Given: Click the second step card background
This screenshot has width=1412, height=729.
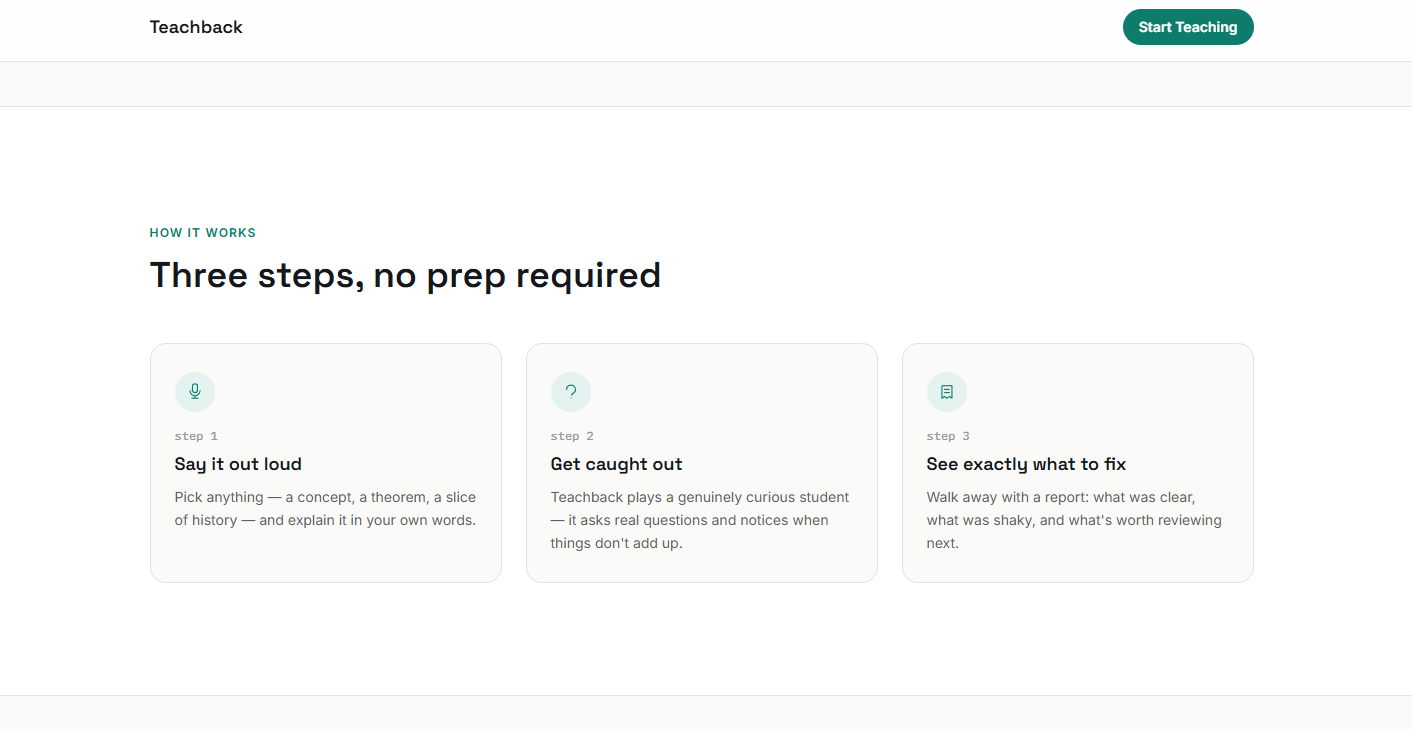Looking at the screenshot, I should [x=702, y=463].
